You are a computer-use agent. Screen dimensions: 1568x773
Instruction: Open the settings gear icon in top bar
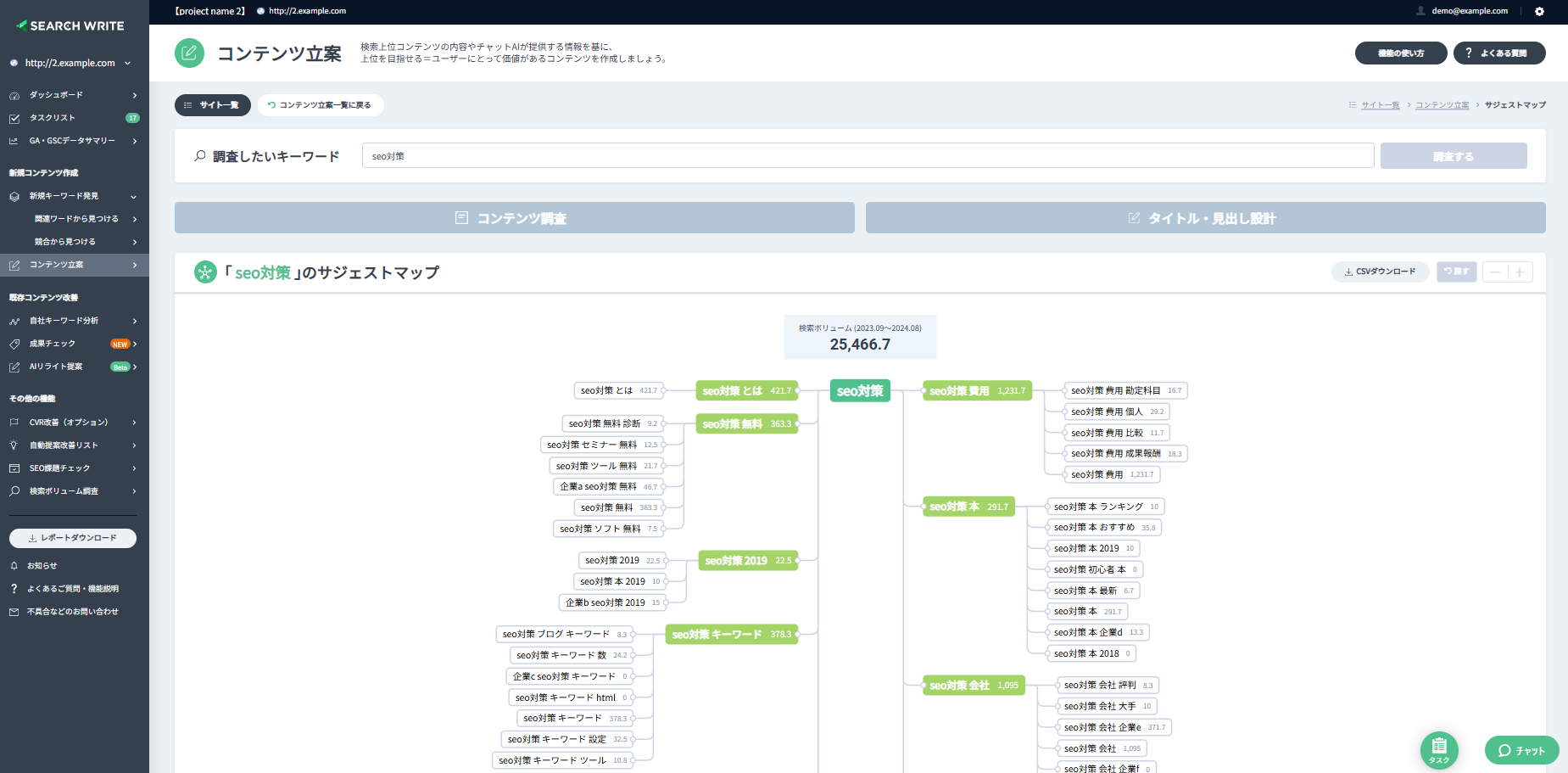coord(1539,11)
